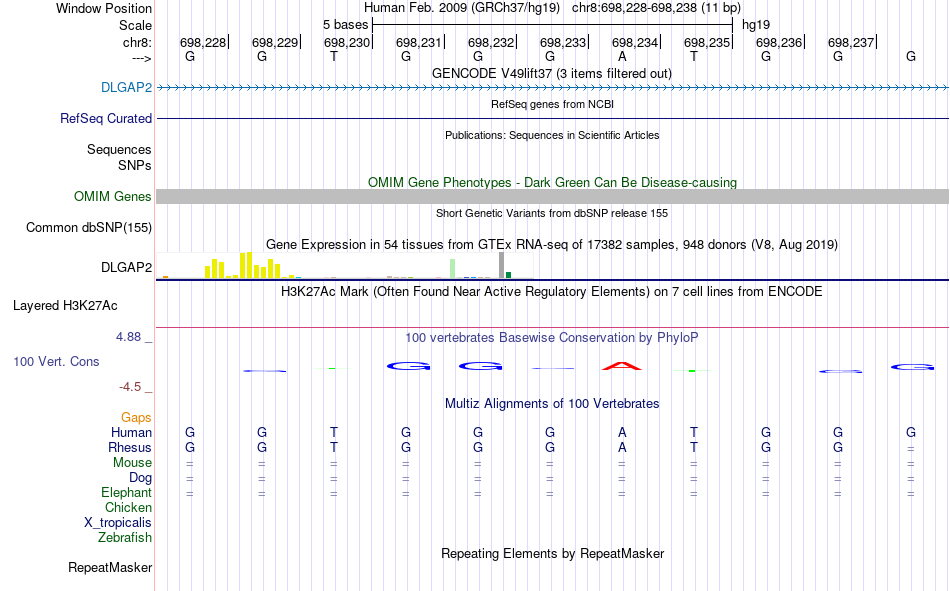Click the '4.88' upper PhyloP scale value
The width and height of the screenshot is (950, 591).
tap(128, 337)
